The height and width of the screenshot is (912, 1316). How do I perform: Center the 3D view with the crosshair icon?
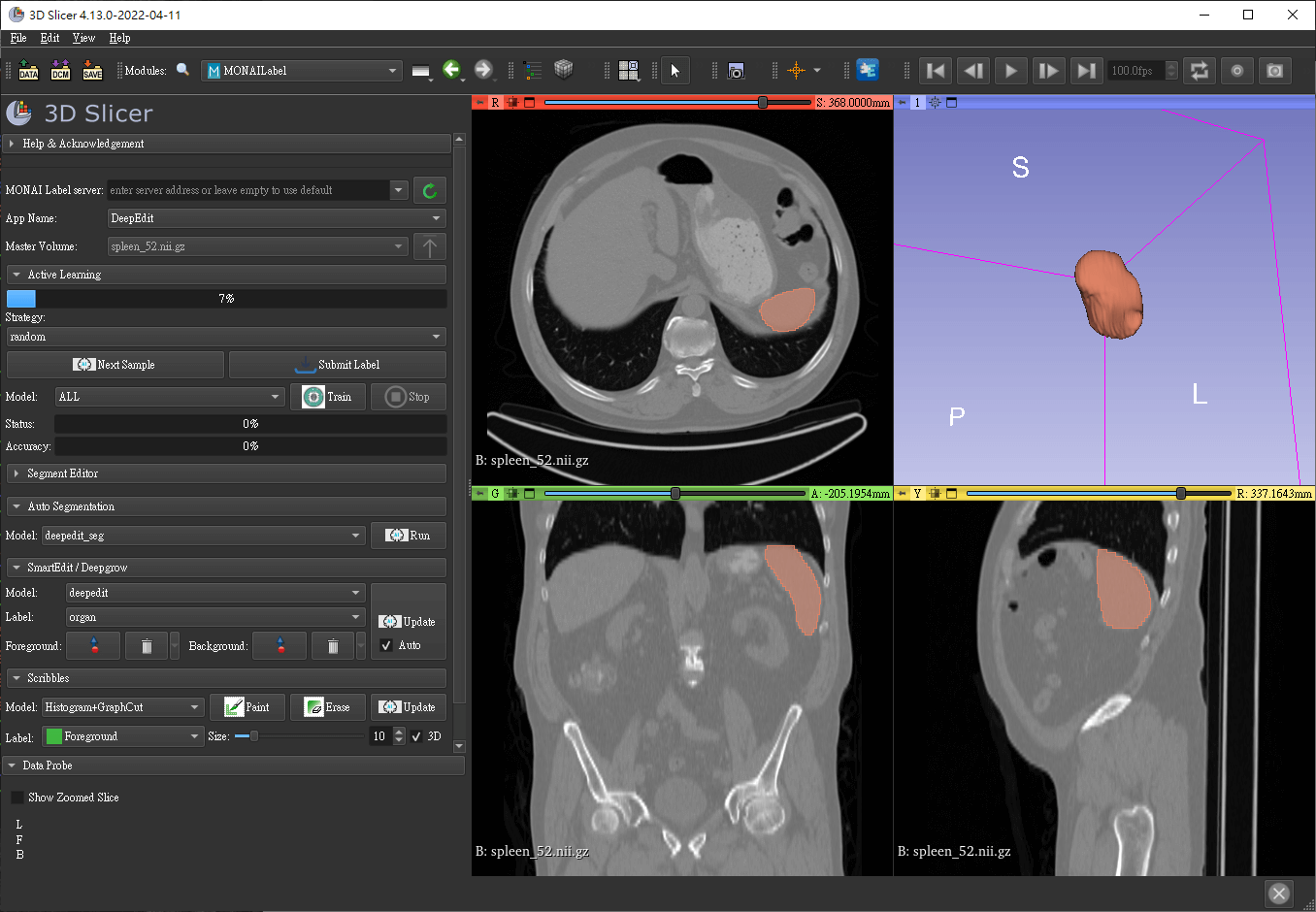(936, 102)
